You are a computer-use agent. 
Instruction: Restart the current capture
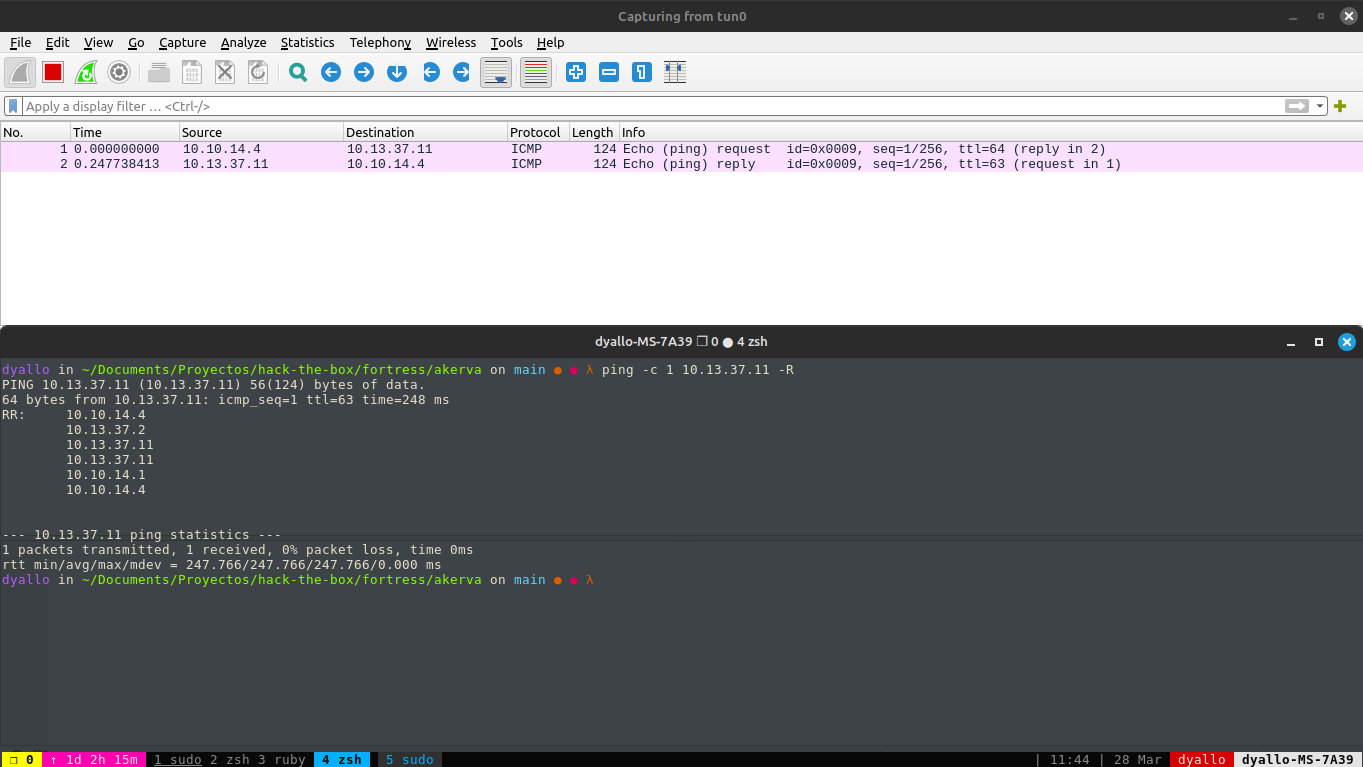click(86, 72)
